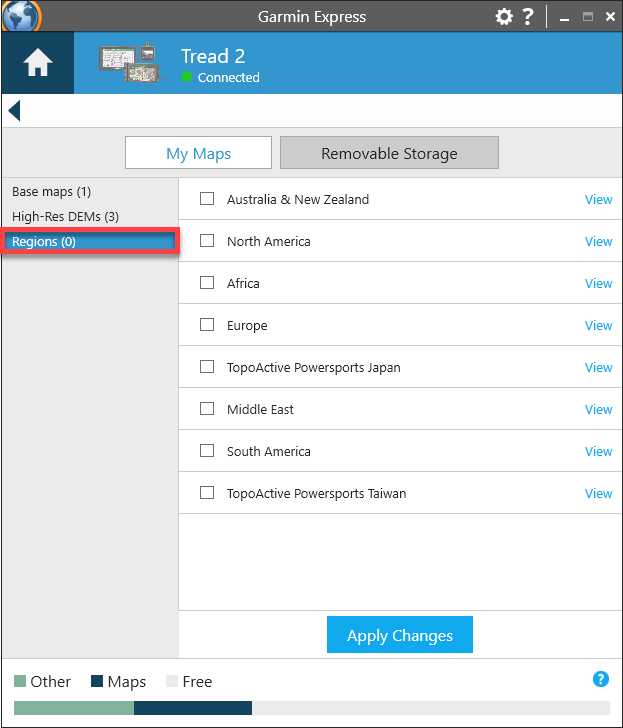This screenshot has height=728, width=623.
Task: Click the Maps legend color swatch
Action: [97, 681]
